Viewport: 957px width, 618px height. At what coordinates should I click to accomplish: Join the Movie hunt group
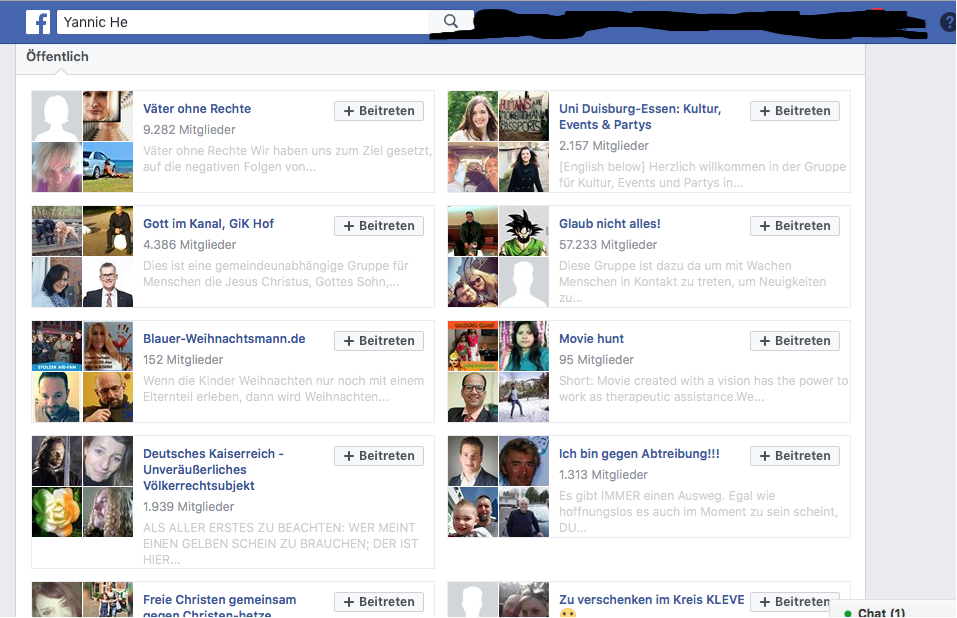(x=795, y=341)
